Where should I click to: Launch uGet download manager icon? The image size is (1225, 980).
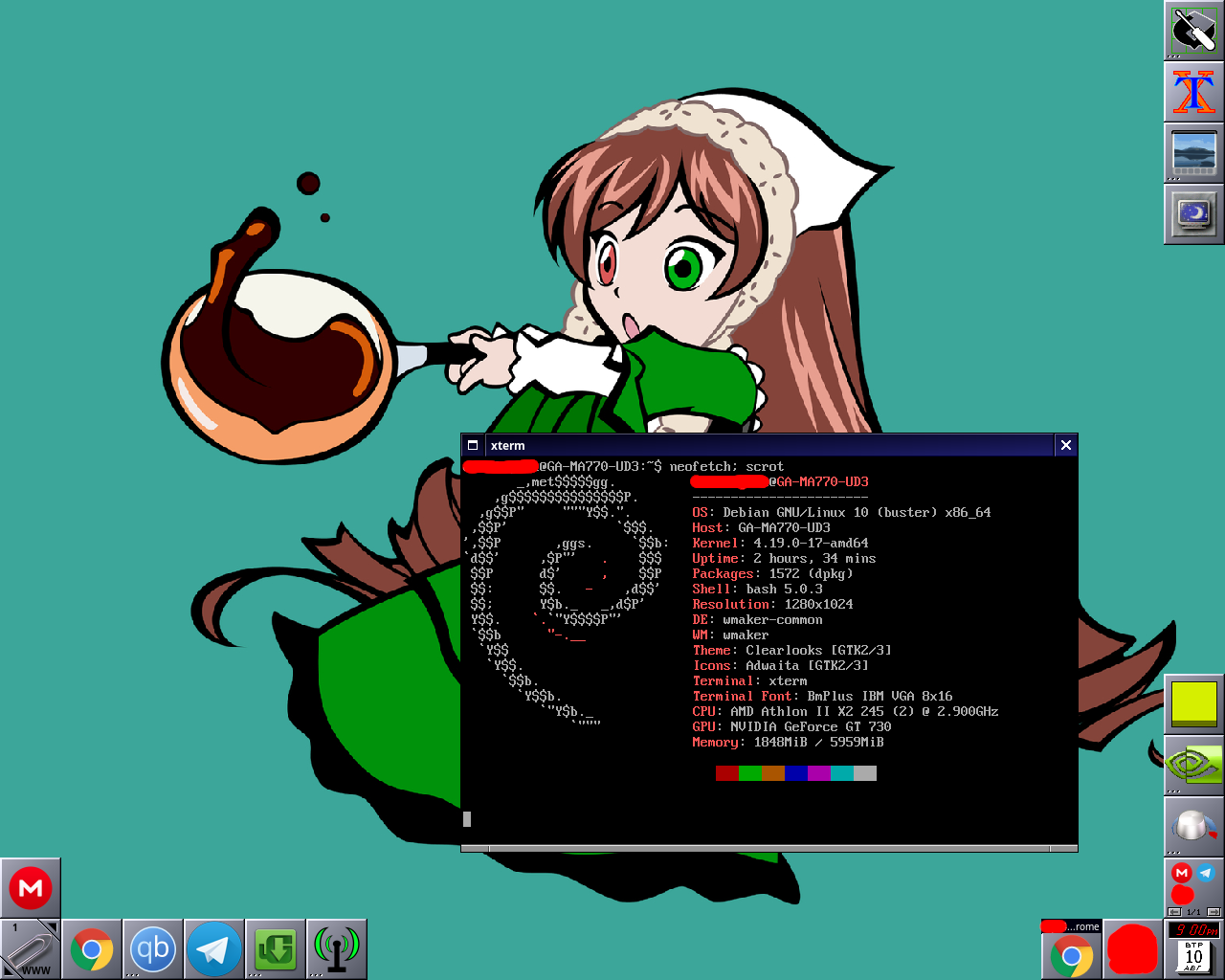pos(276,949)
